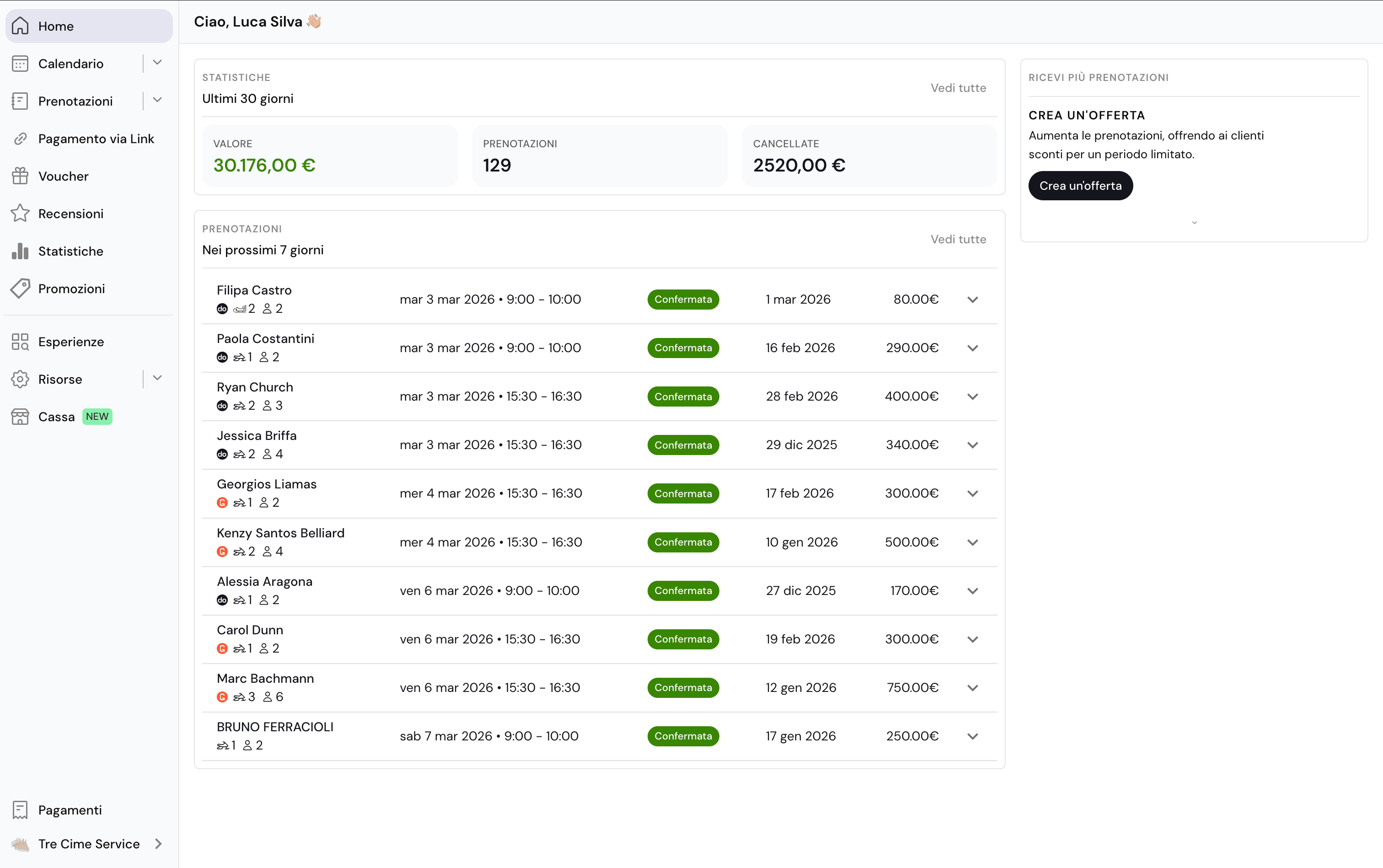Image resolution: width=1383 pixels, height=868 pixels.
Task: Open the Voucher gift icon
Action: [x=21, y=176]
